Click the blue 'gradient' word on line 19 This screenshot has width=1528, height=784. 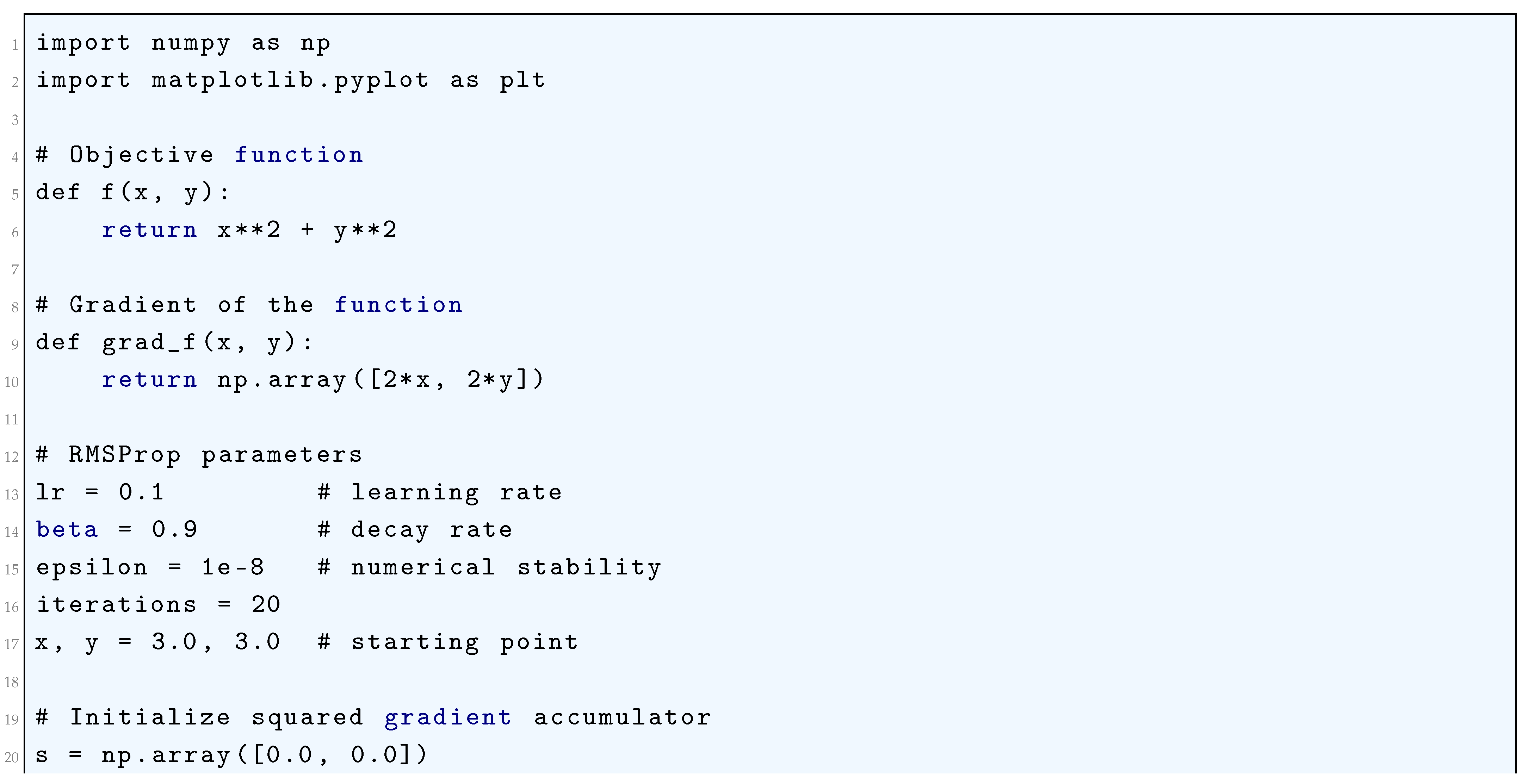(448, 717)
